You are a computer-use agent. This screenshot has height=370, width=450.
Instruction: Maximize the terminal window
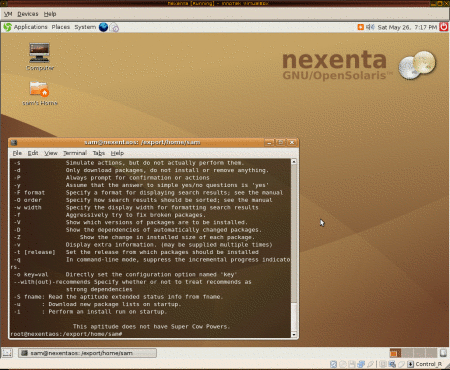[281, 143]
